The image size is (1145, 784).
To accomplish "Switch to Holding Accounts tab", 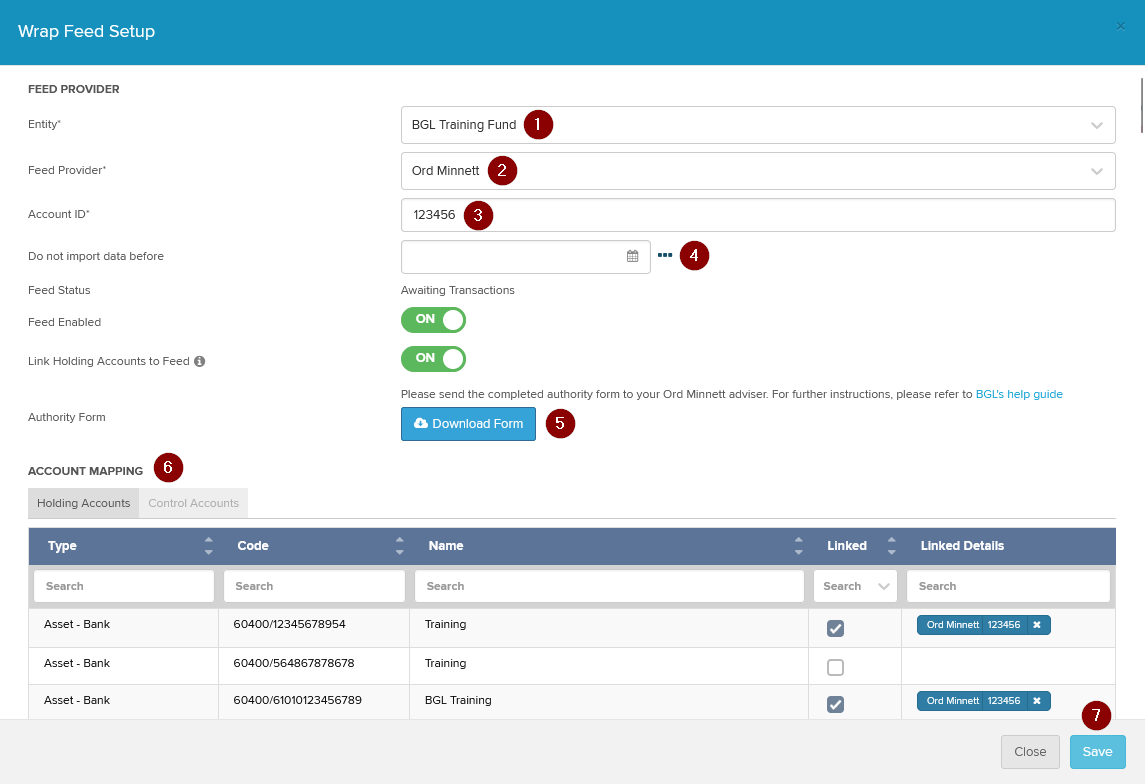I will [83, 503].
